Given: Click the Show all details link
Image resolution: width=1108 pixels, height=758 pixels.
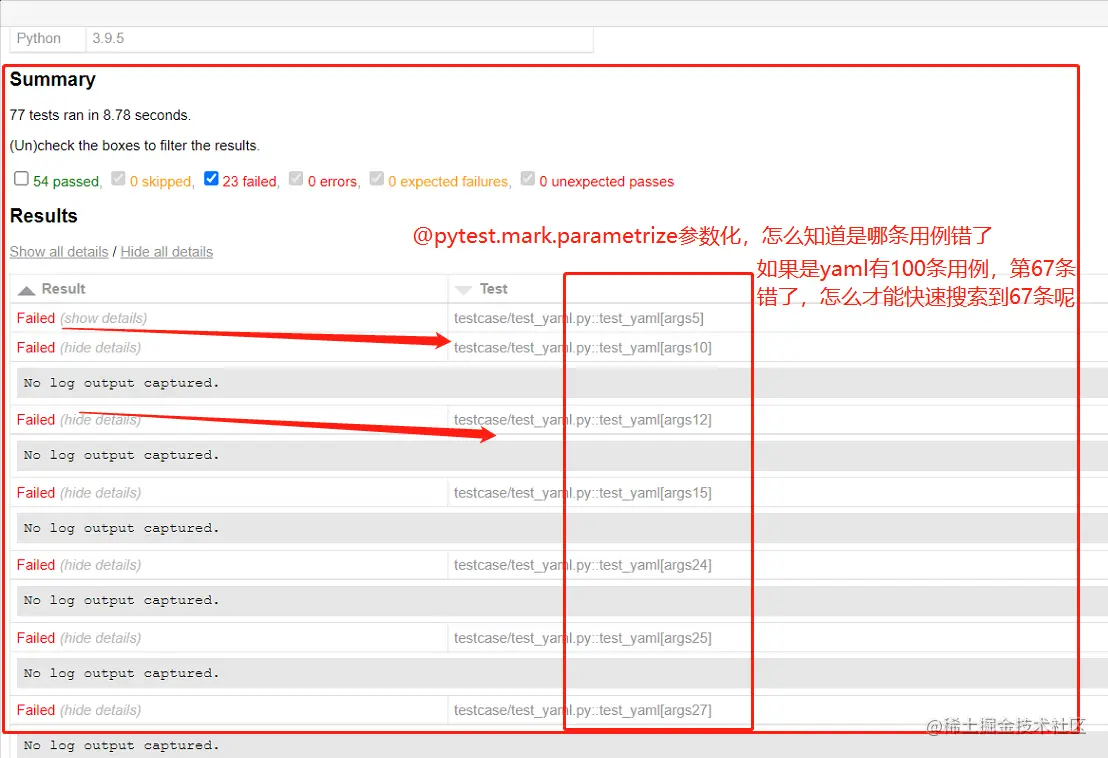Looking at the screenshot, I should pyautogui.click(x=59, y=251).
